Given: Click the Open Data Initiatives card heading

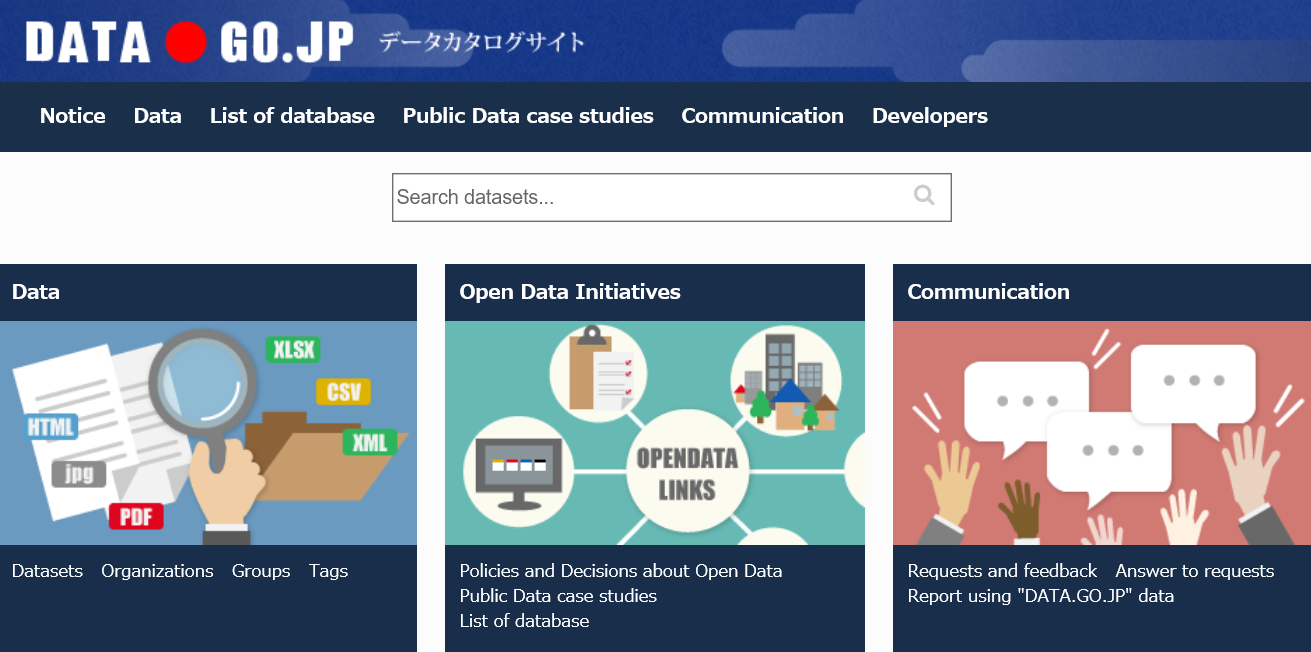Looking at the screenshot, I should (570, 292).
